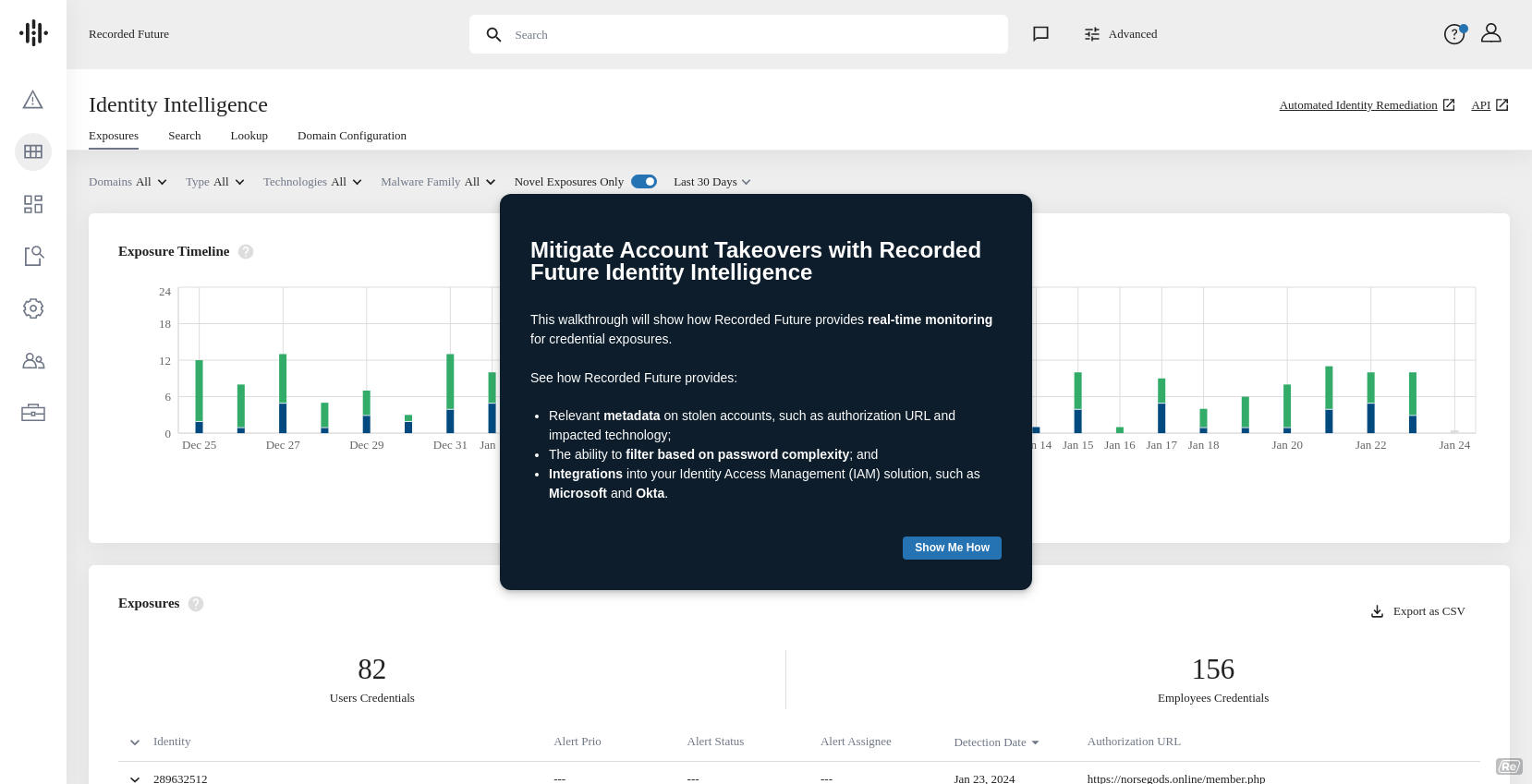The height and width of the screenshot is (784, 1532).
Task: Expand the Domains filter dropdown
Action: tap(128, 182)
